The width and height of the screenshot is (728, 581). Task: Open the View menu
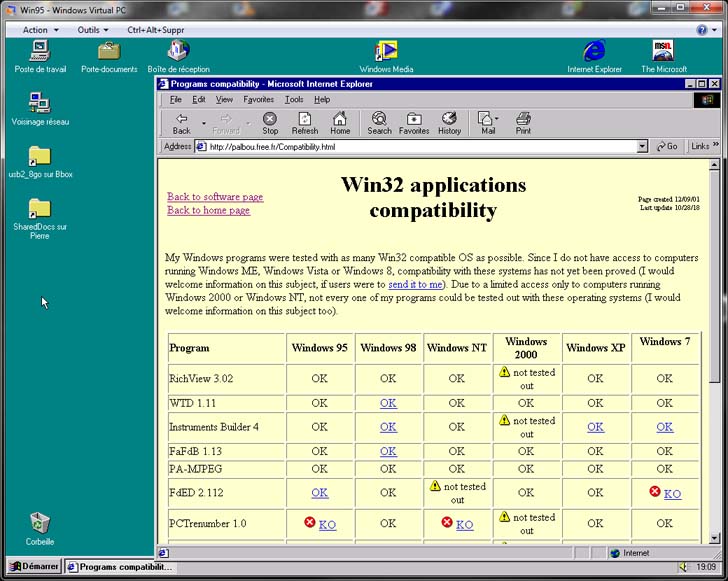[224, 99]
